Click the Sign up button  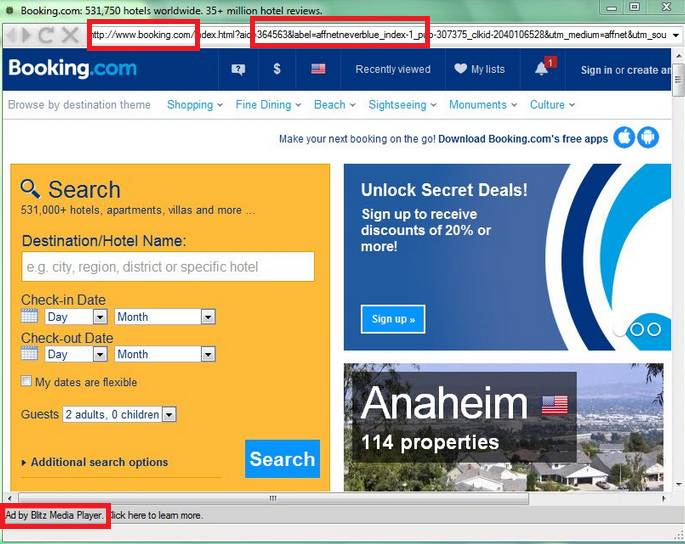pyautogui.click(x=393, y=319)
